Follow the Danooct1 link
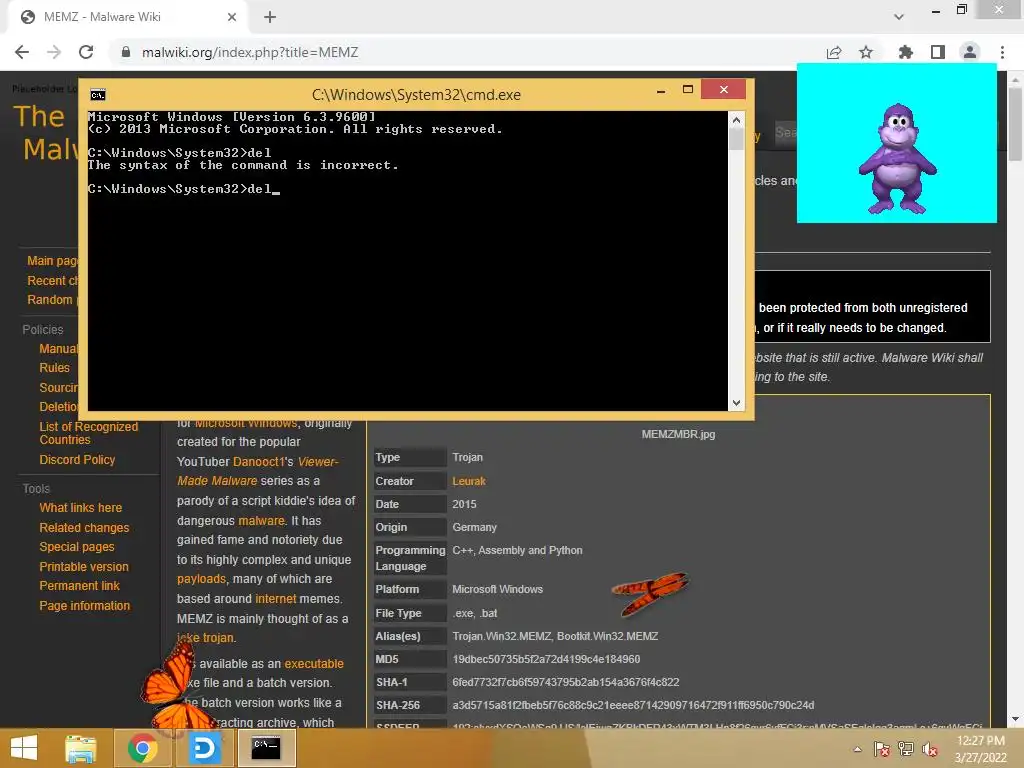1024x768 pixels. click(259, 462)
